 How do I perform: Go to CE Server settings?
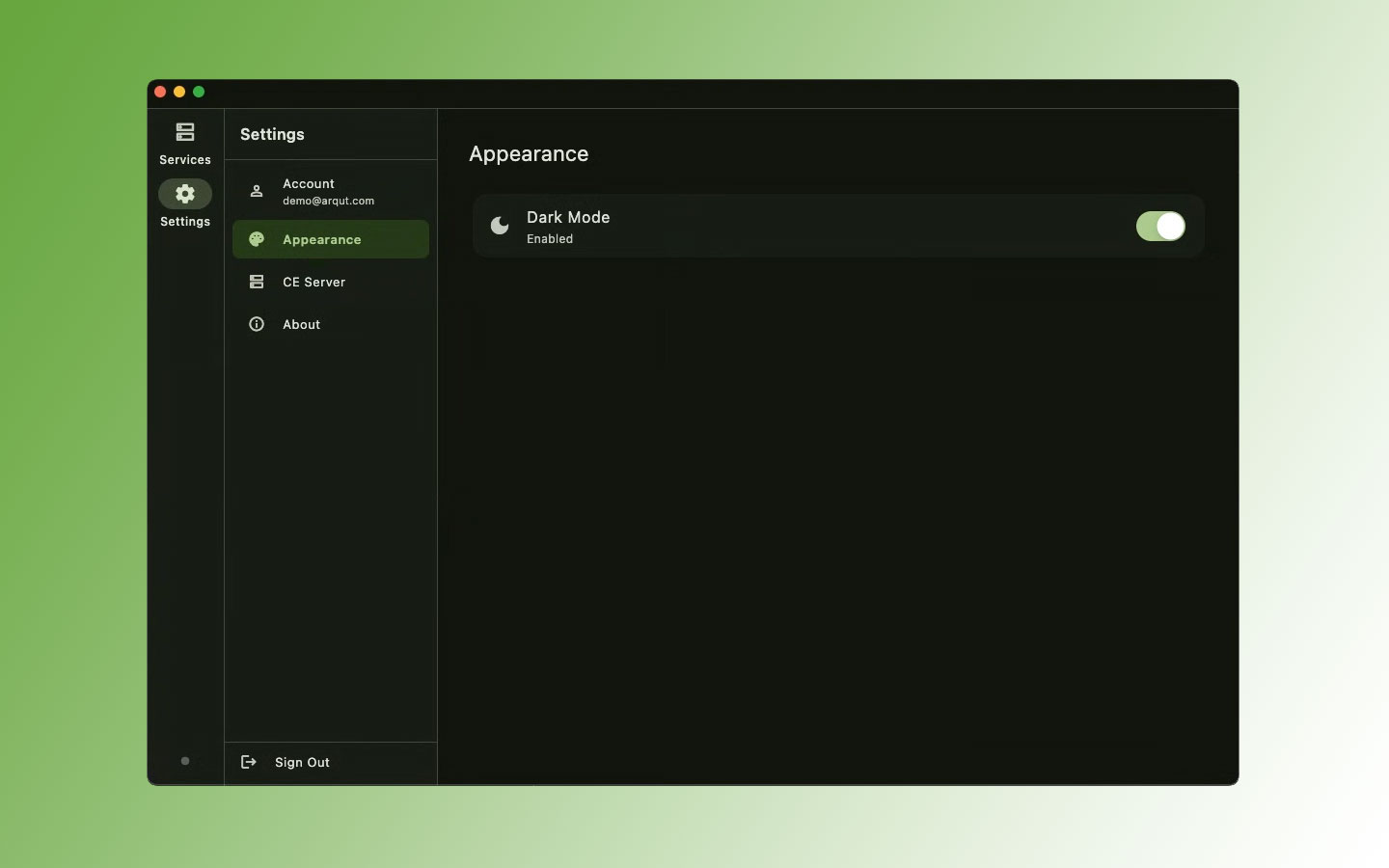click(331, 282)
